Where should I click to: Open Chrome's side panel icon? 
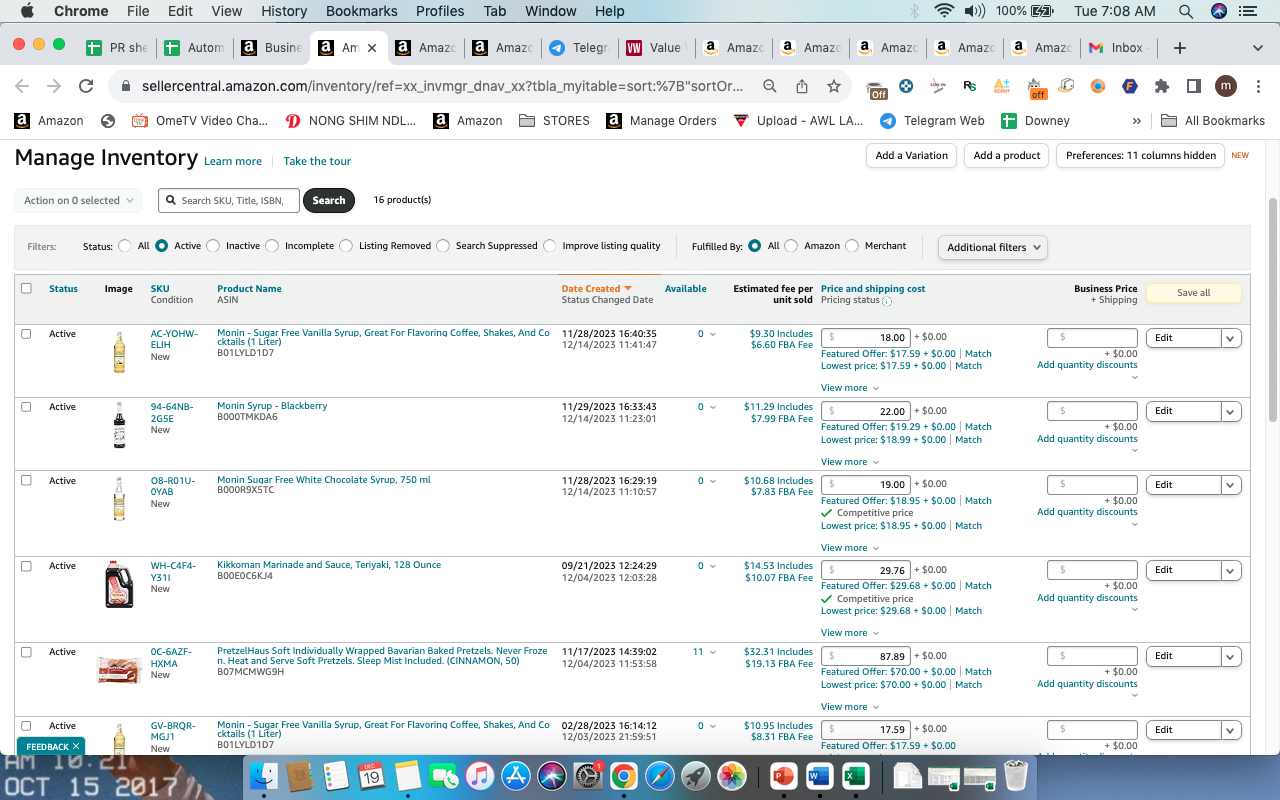(x=1193, y=86)
